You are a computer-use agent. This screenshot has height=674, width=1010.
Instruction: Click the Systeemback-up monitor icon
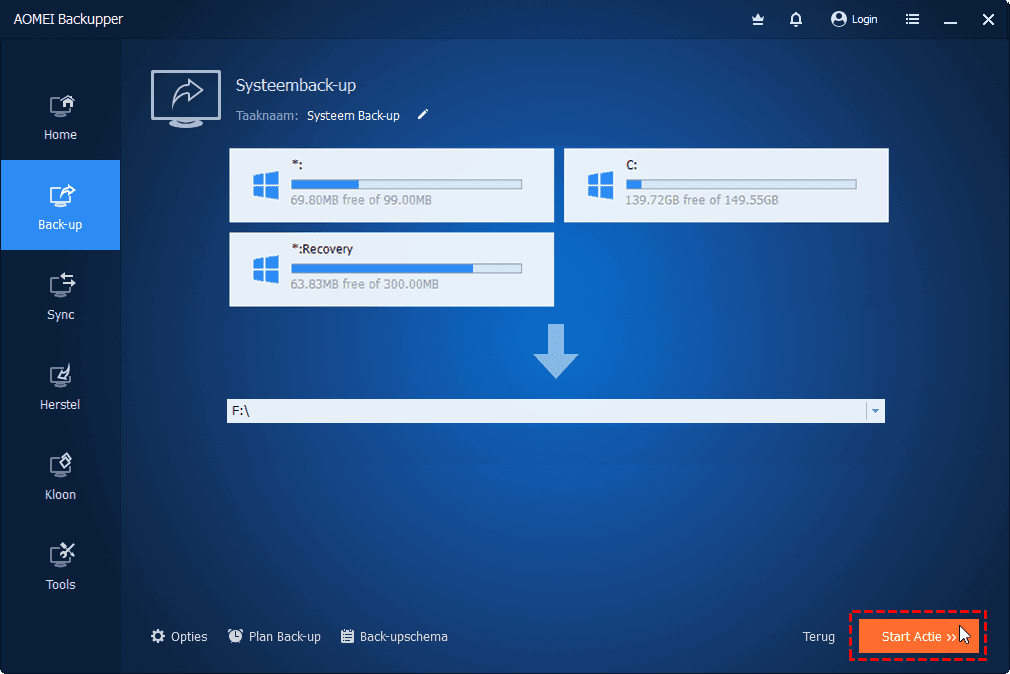[x=186, y=99]
